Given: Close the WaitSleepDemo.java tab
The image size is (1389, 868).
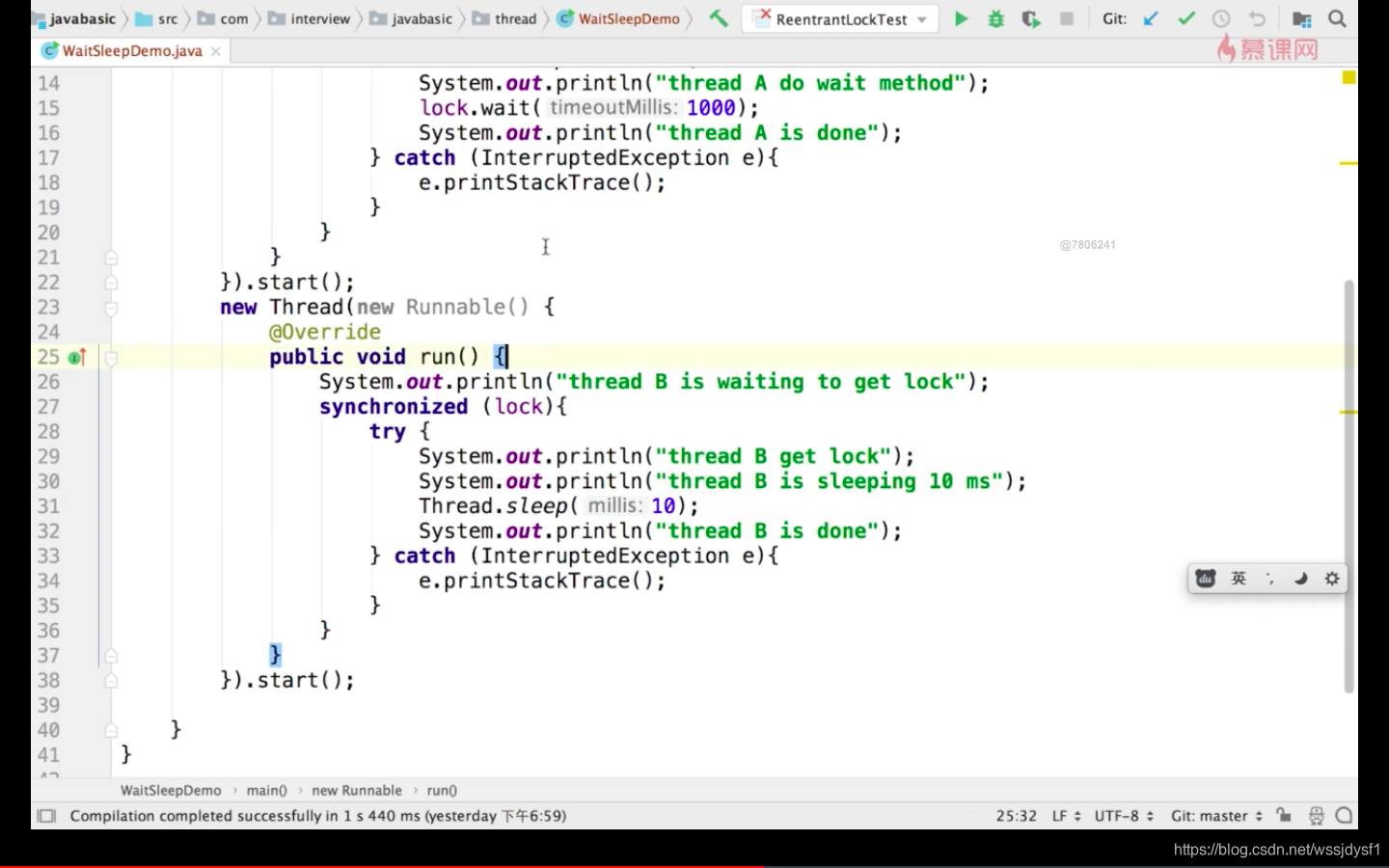Looking at the screenshot, I should point(216,51).
